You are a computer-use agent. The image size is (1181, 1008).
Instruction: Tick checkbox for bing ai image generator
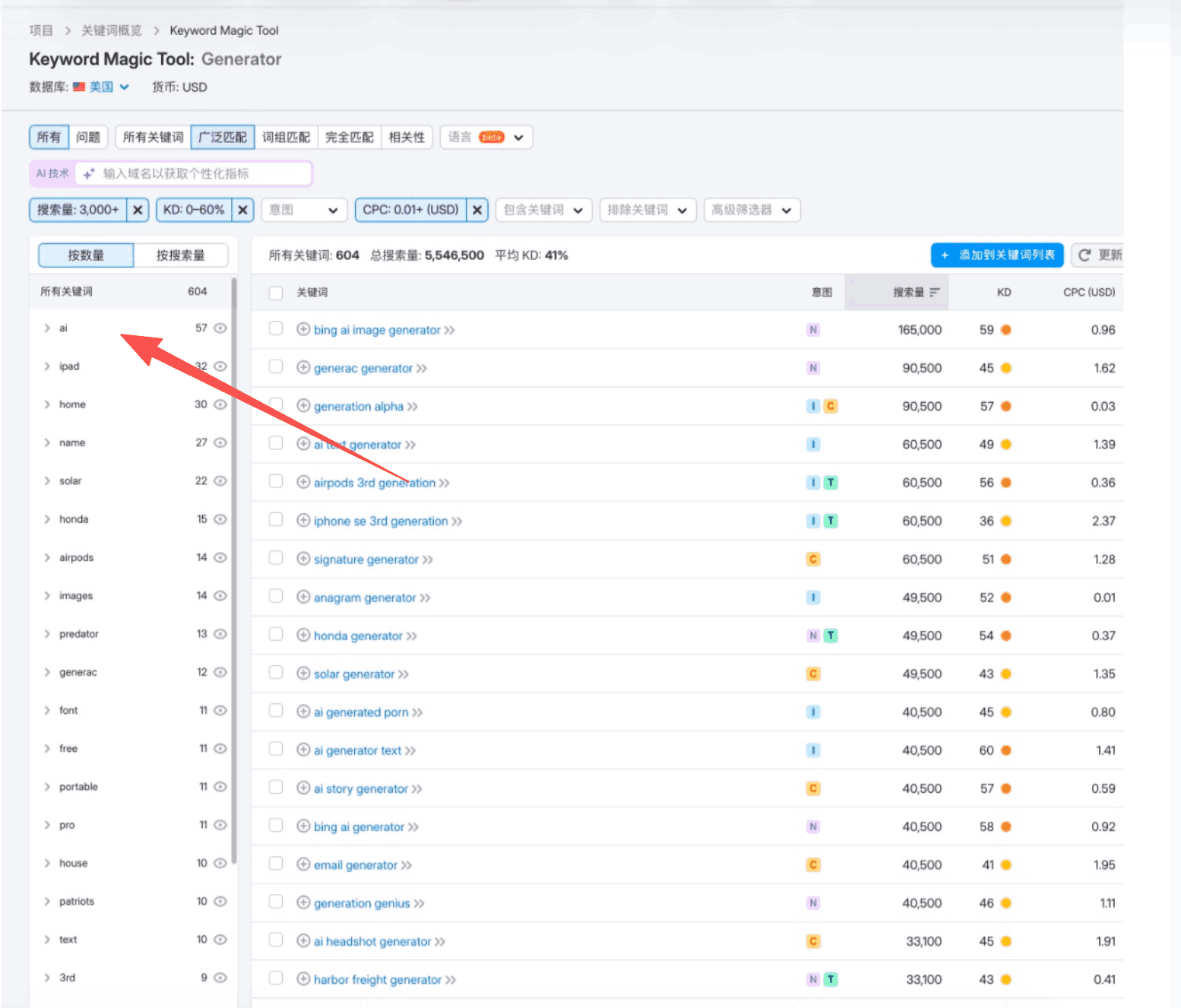pos(276,328)
